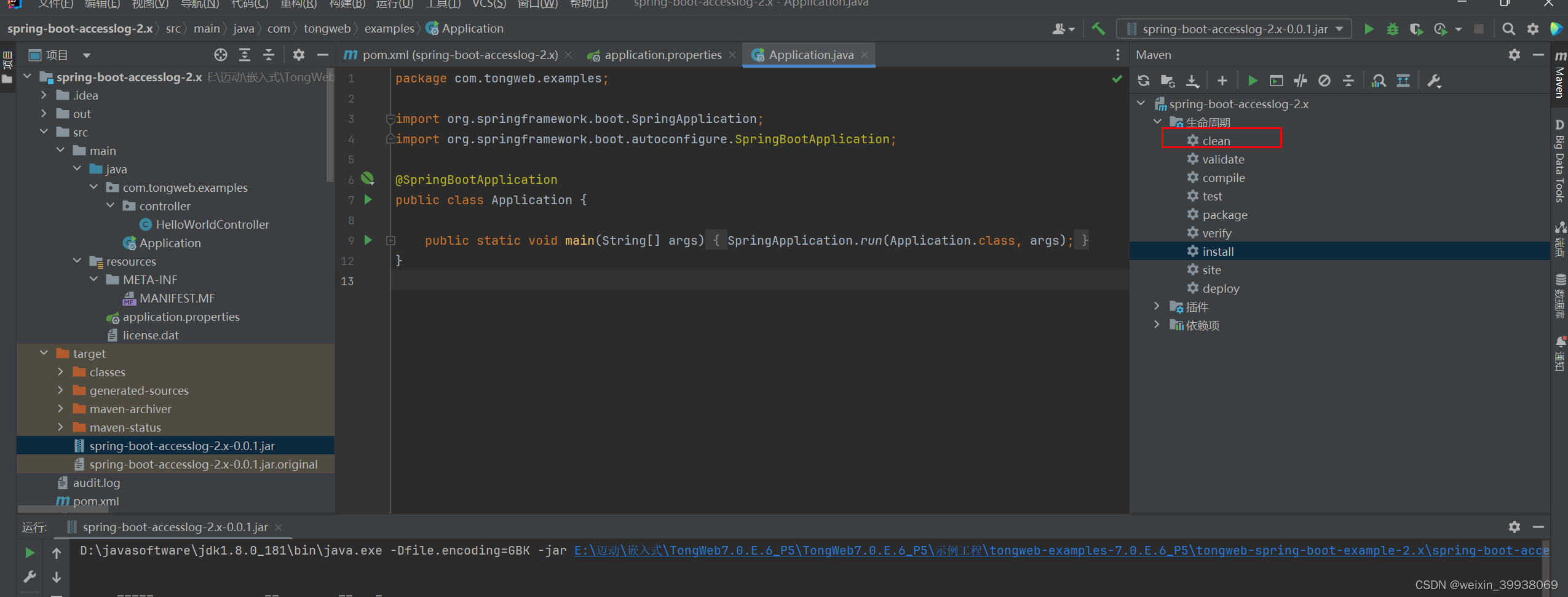Collapse Maven 生命周期 node
This screenshot has width=1568, height=597.
pyautogui.click(x=1157, y=122)
